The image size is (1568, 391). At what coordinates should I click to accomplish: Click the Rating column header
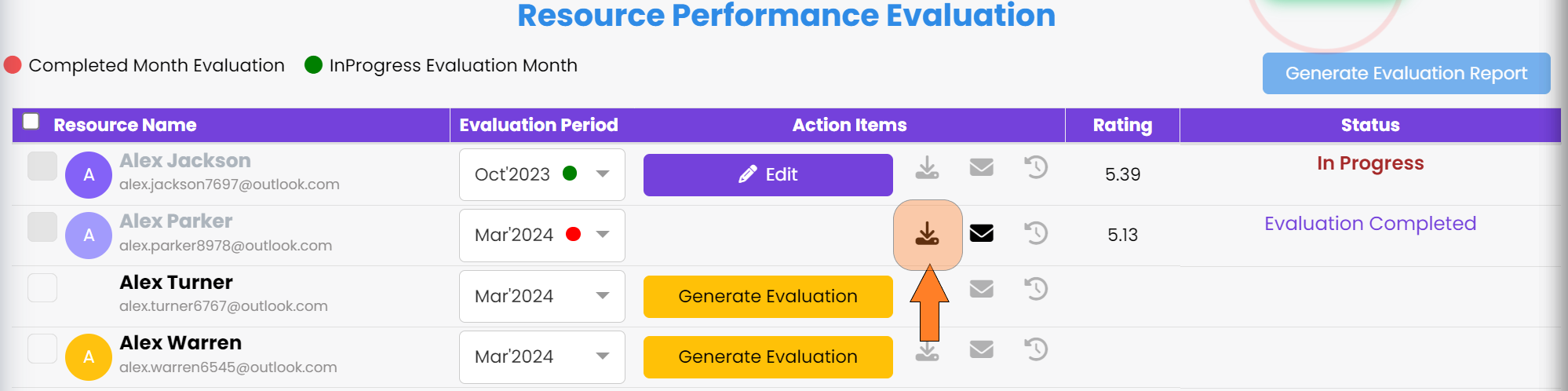pyautogui.click(x=1122, y=125)
